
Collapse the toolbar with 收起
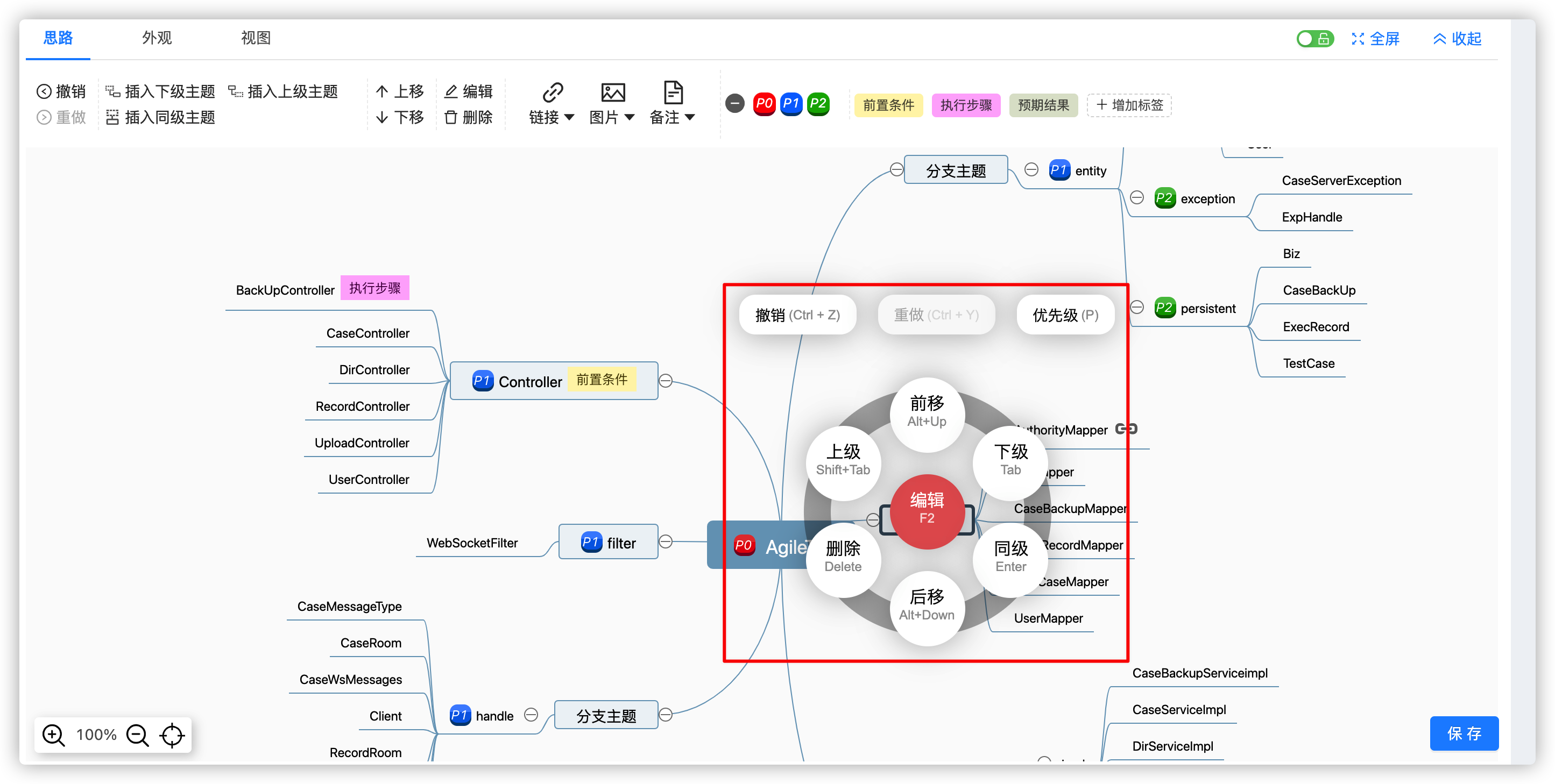point(1457,39)
